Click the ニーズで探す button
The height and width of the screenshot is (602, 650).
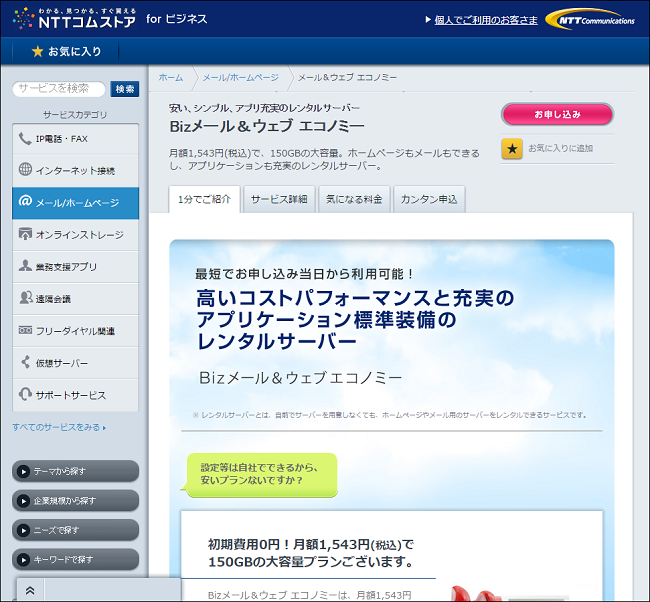(x=75, y=530)
